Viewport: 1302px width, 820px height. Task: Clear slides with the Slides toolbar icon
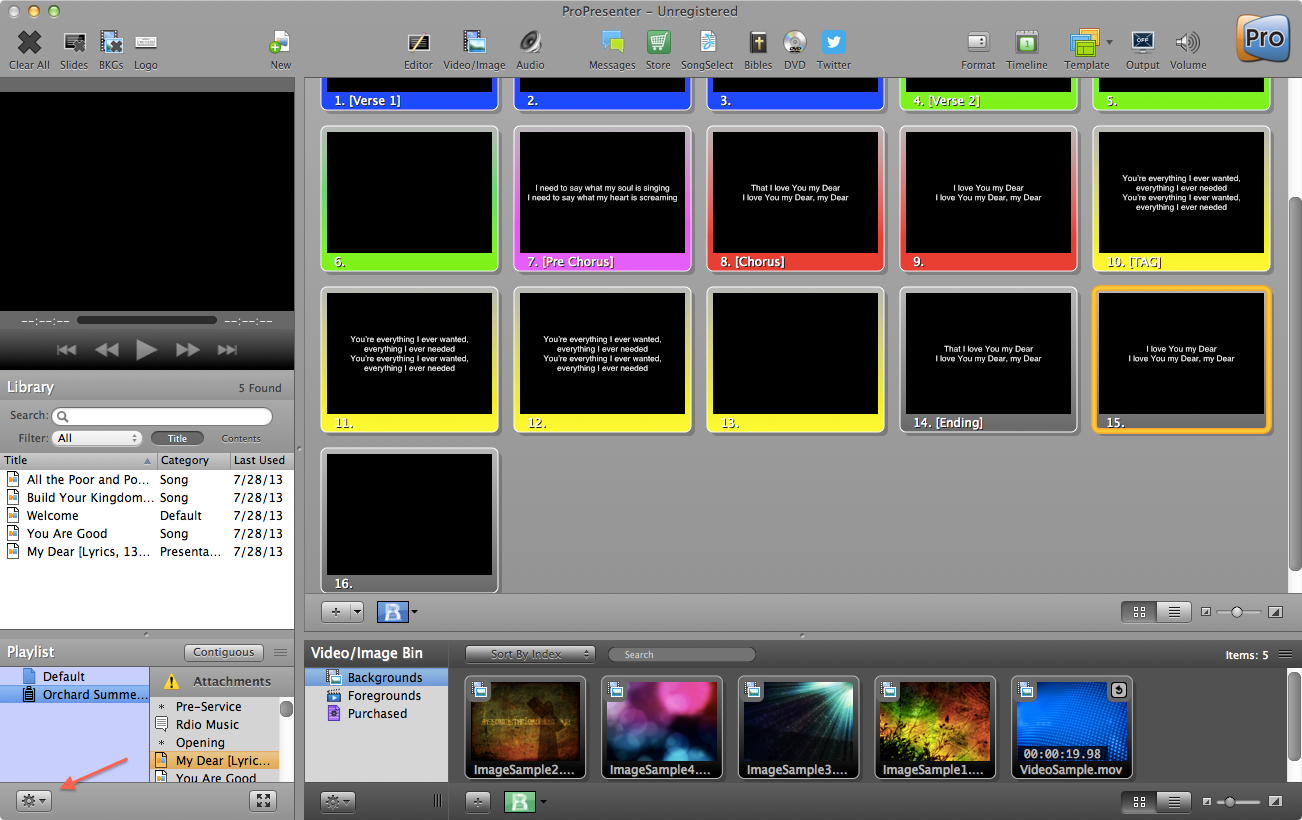click(x=74, y=42)
